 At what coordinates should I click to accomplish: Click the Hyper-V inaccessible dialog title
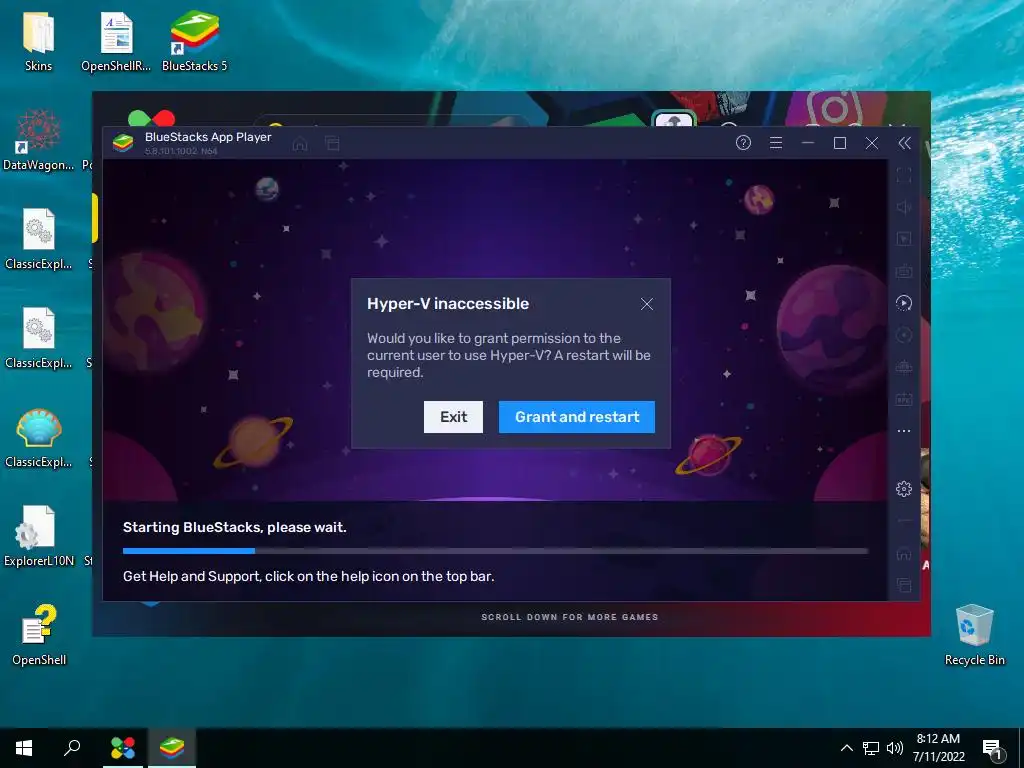pos(448,304)
